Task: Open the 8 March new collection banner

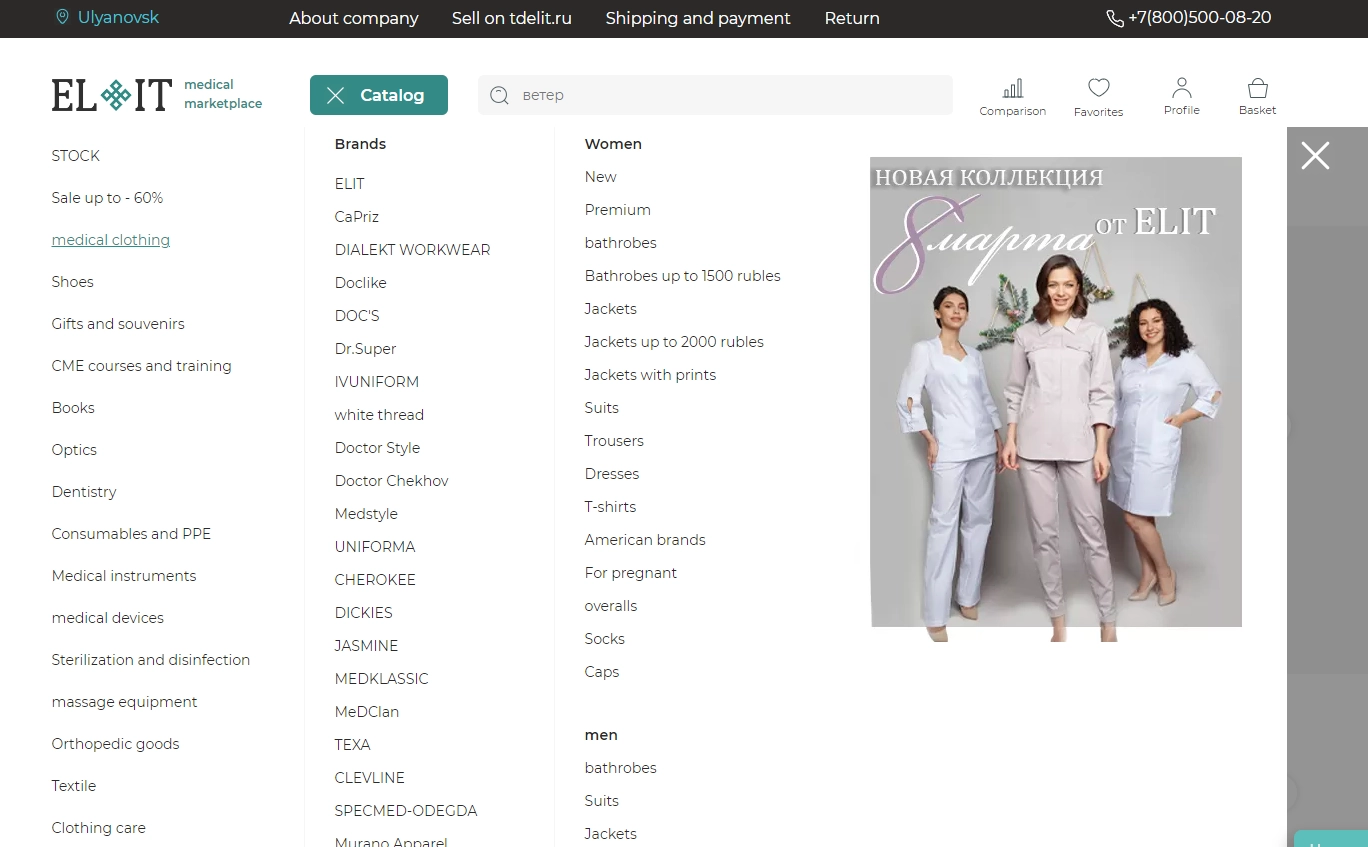Action: [x=1056, y=399]
